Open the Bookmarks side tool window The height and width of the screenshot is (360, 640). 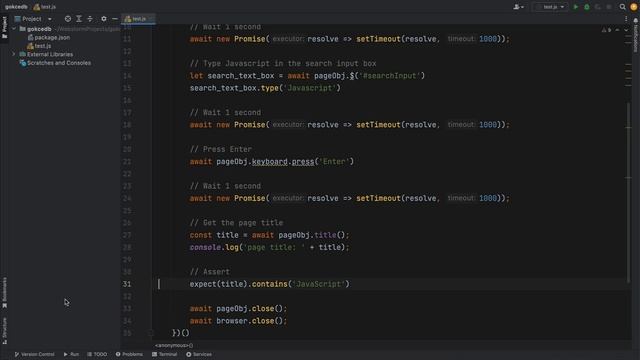(4, 293)
